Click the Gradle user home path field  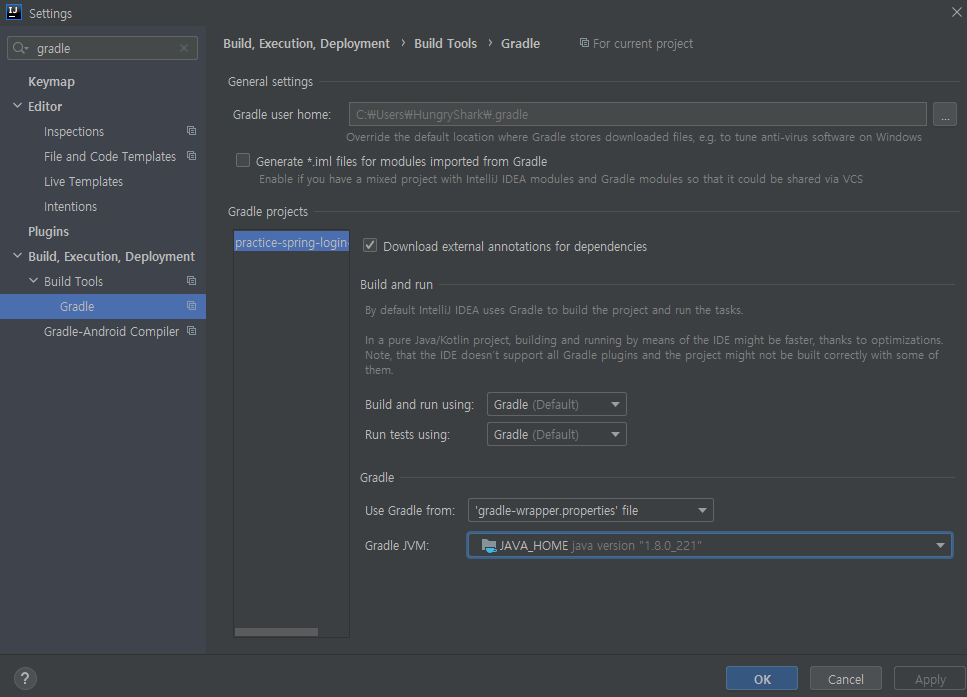pyautogui.click(x=638, y=114)
